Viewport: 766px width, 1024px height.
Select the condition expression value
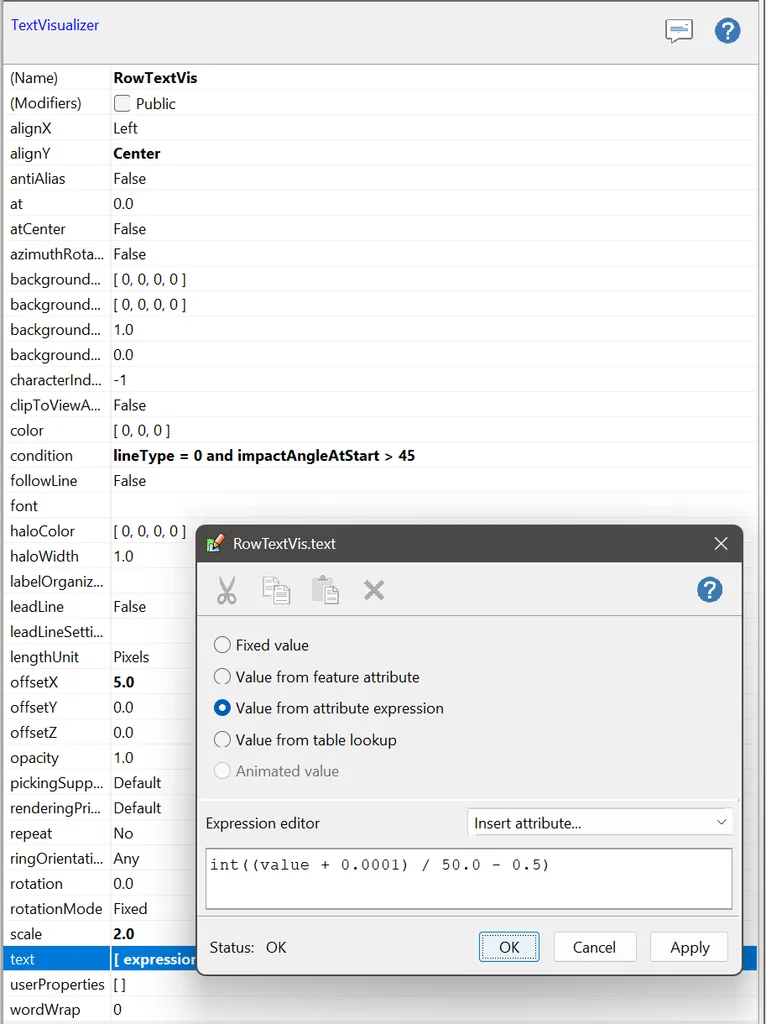(264, 456)
